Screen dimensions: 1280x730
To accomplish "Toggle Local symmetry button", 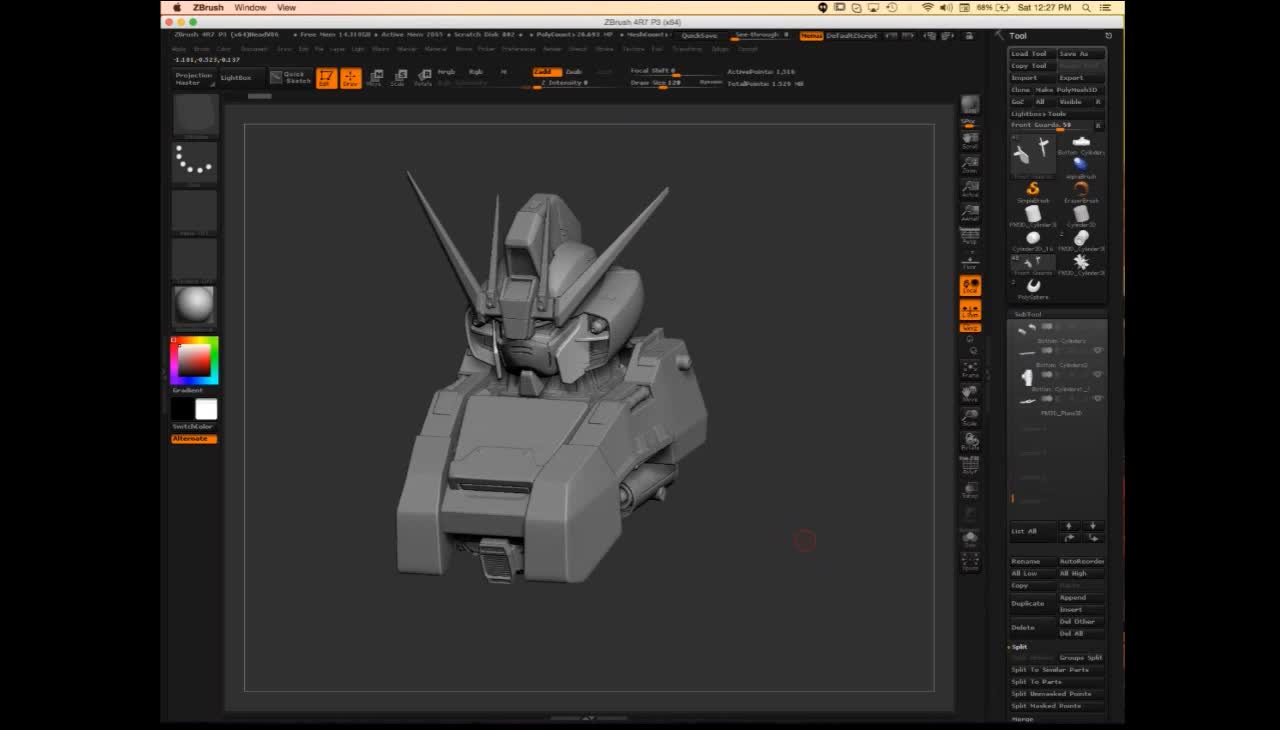I will [970, 286].
